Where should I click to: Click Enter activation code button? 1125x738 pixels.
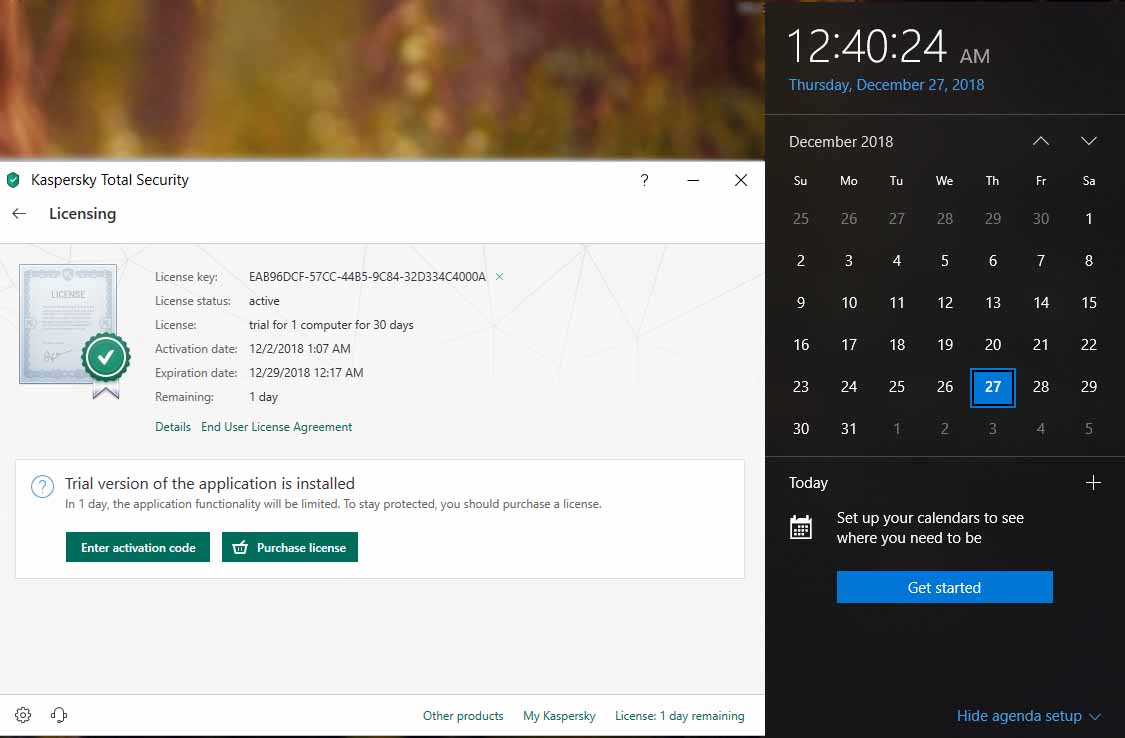(138, 547)
